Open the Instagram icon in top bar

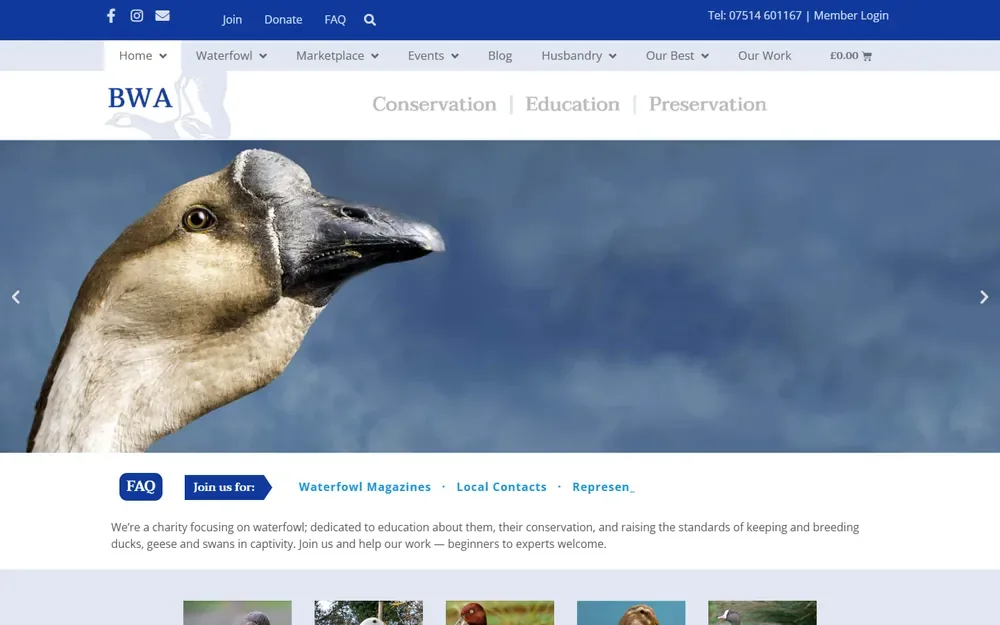(136, 15)
